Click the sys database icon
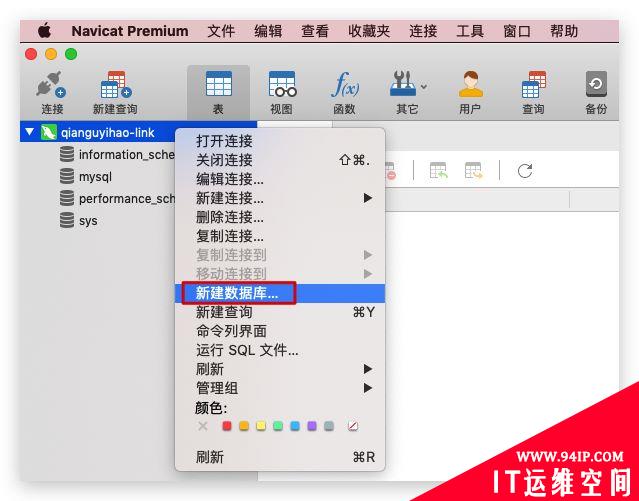 click(x=67, y=221)
